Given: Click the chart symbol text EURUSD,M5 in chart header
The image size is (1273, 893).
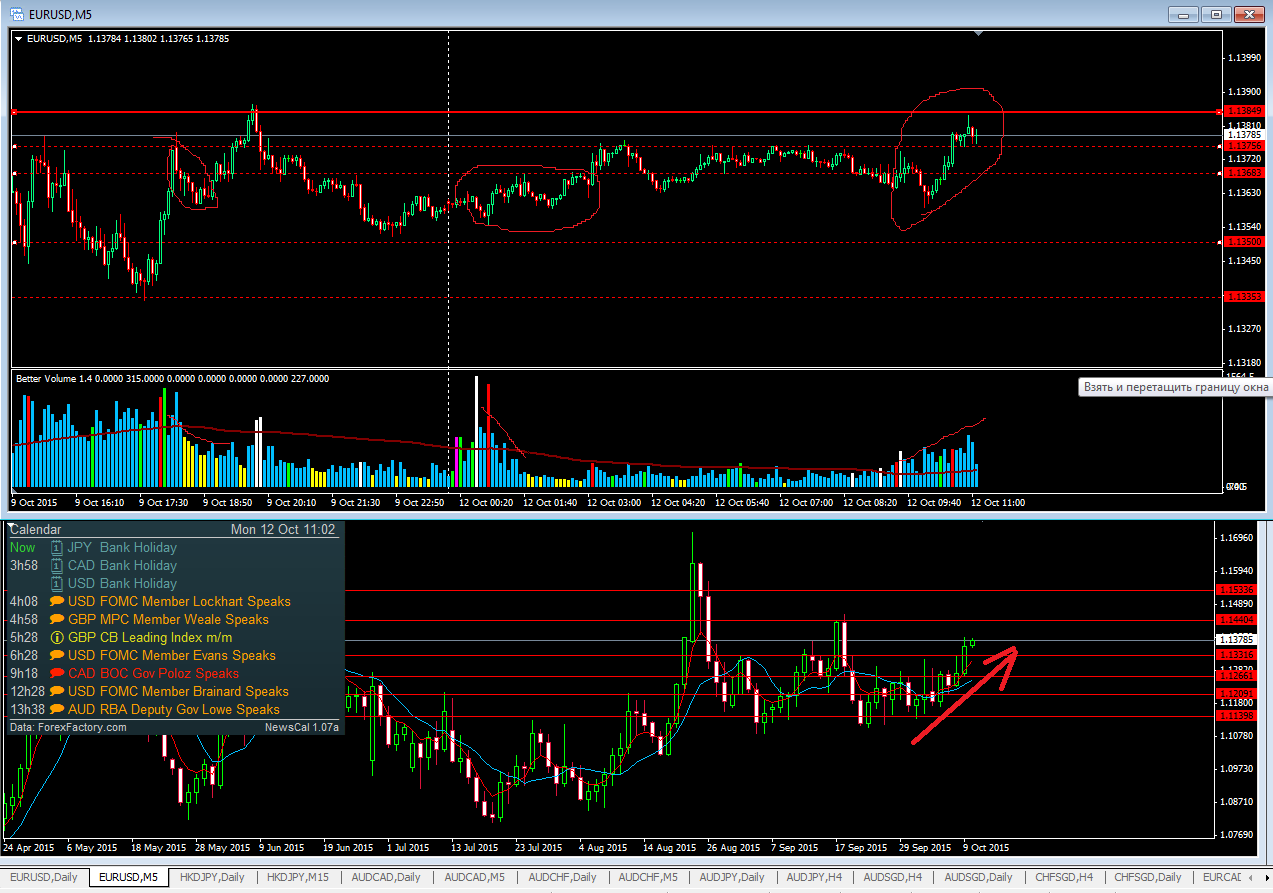Looking at the screenshot, I should pyautogui.click(x=54, y=39).
